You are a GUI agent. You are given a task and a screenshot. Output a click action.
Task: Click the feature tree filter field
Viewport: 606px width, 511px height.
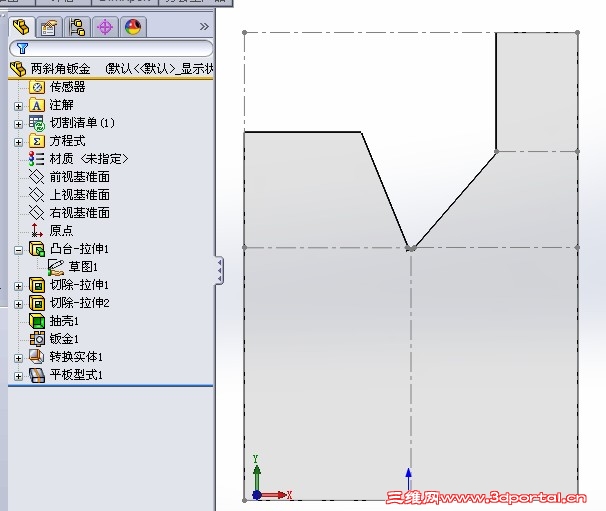coord(111,49)
